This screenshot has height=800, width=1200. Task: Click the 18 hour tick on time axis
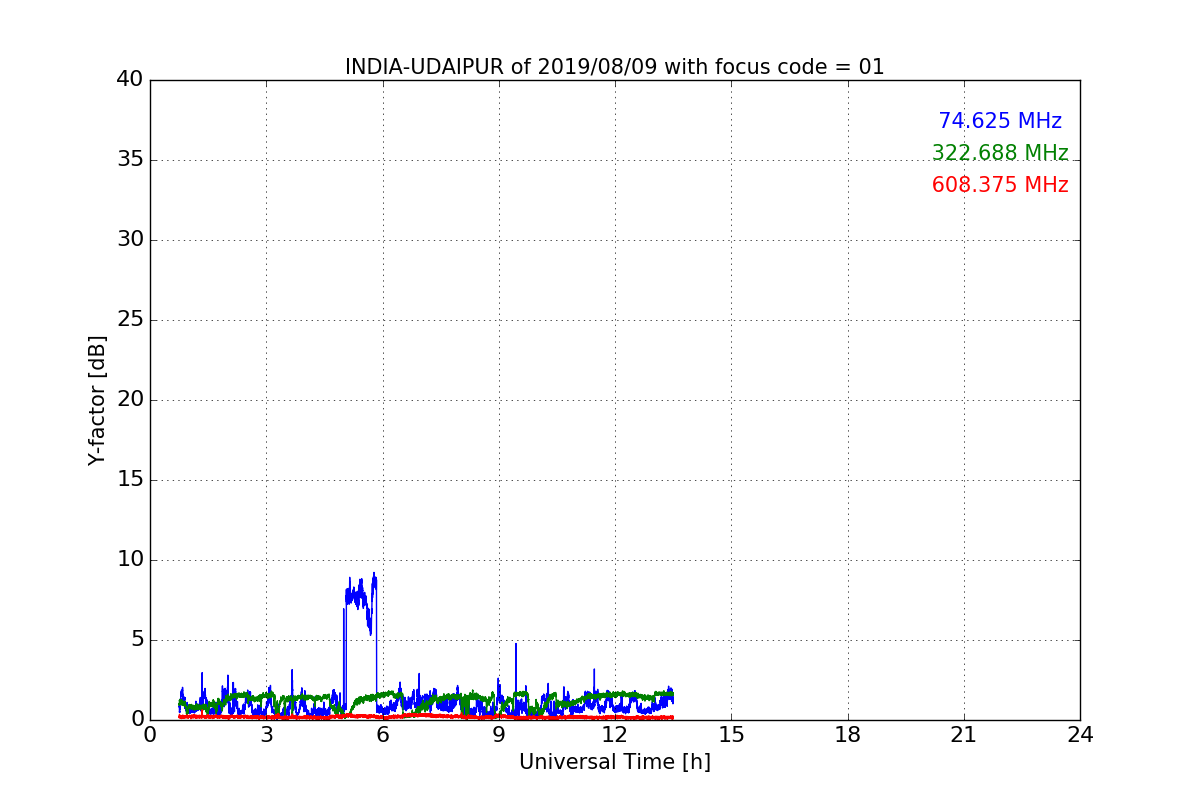(847, 735)
